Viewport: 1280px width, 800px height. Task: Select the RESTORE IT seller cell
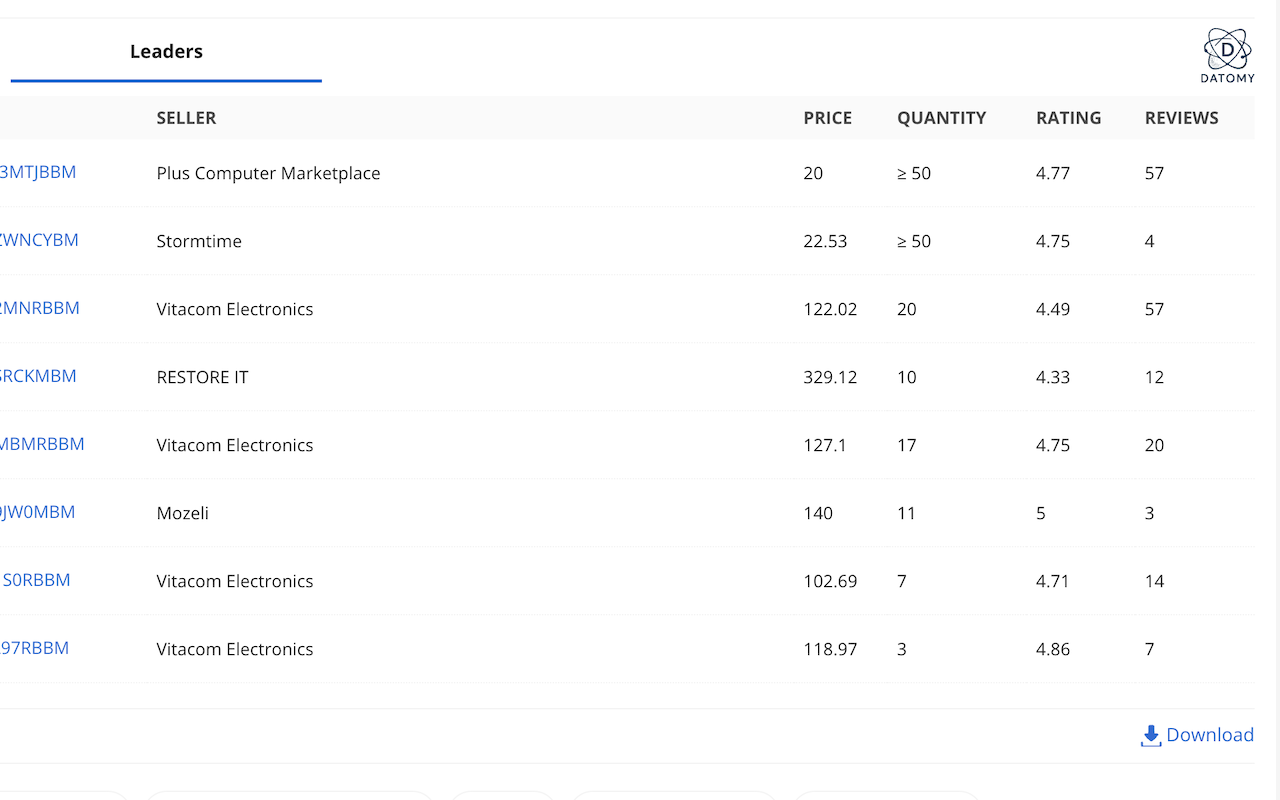coord(202,377)
